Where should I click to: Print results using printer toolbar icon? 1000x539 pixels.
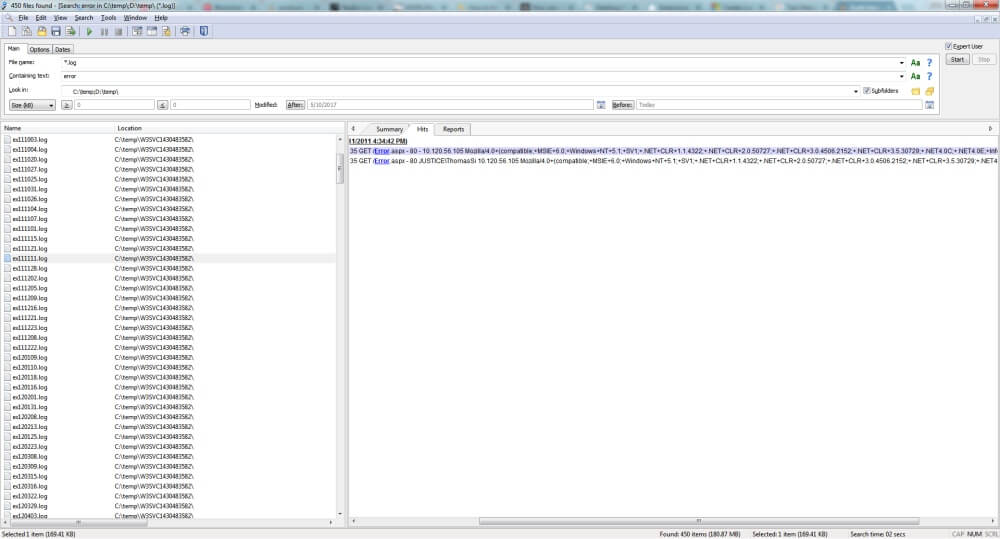tap(185, 31)
